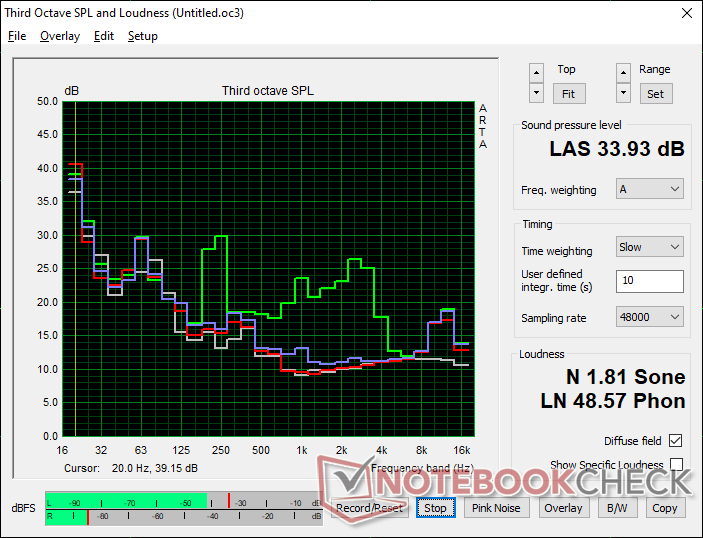This screenshot has width=703, height=538.
Task: Open the Time weighting dropdown
Action: tap(650, 247)
